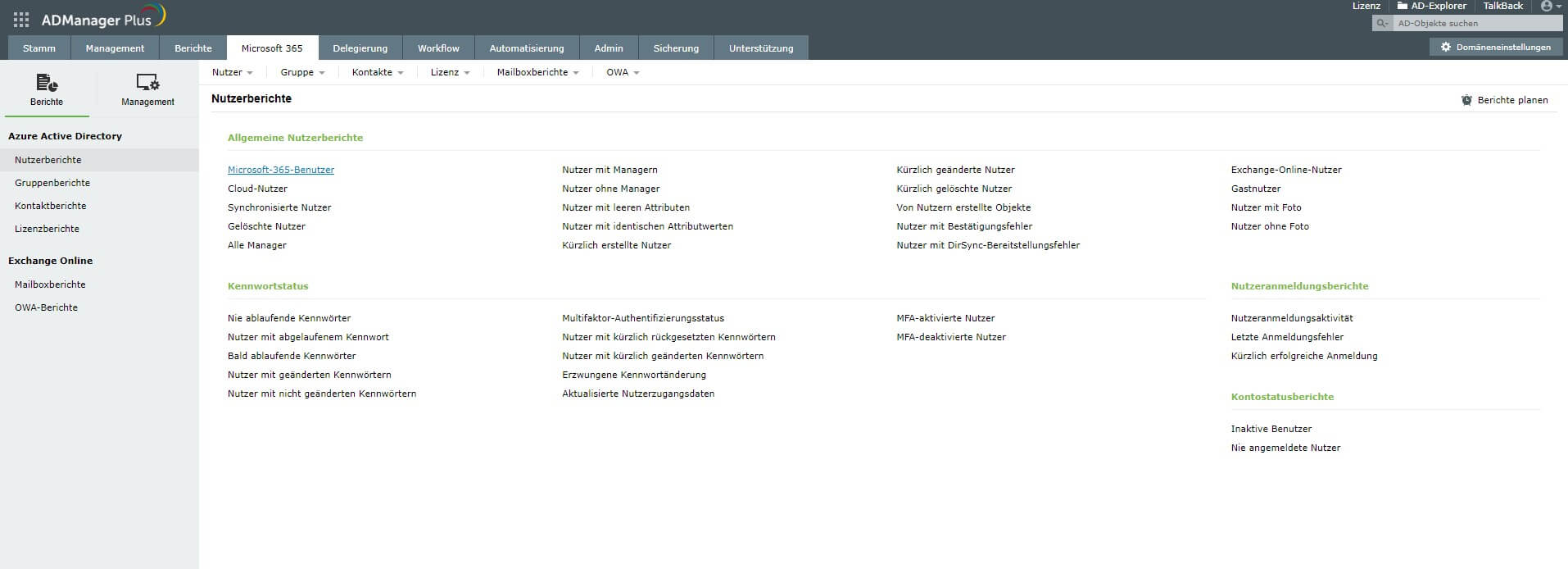
Task: Click the Berichte planen clock icon
Action: 1466,100
